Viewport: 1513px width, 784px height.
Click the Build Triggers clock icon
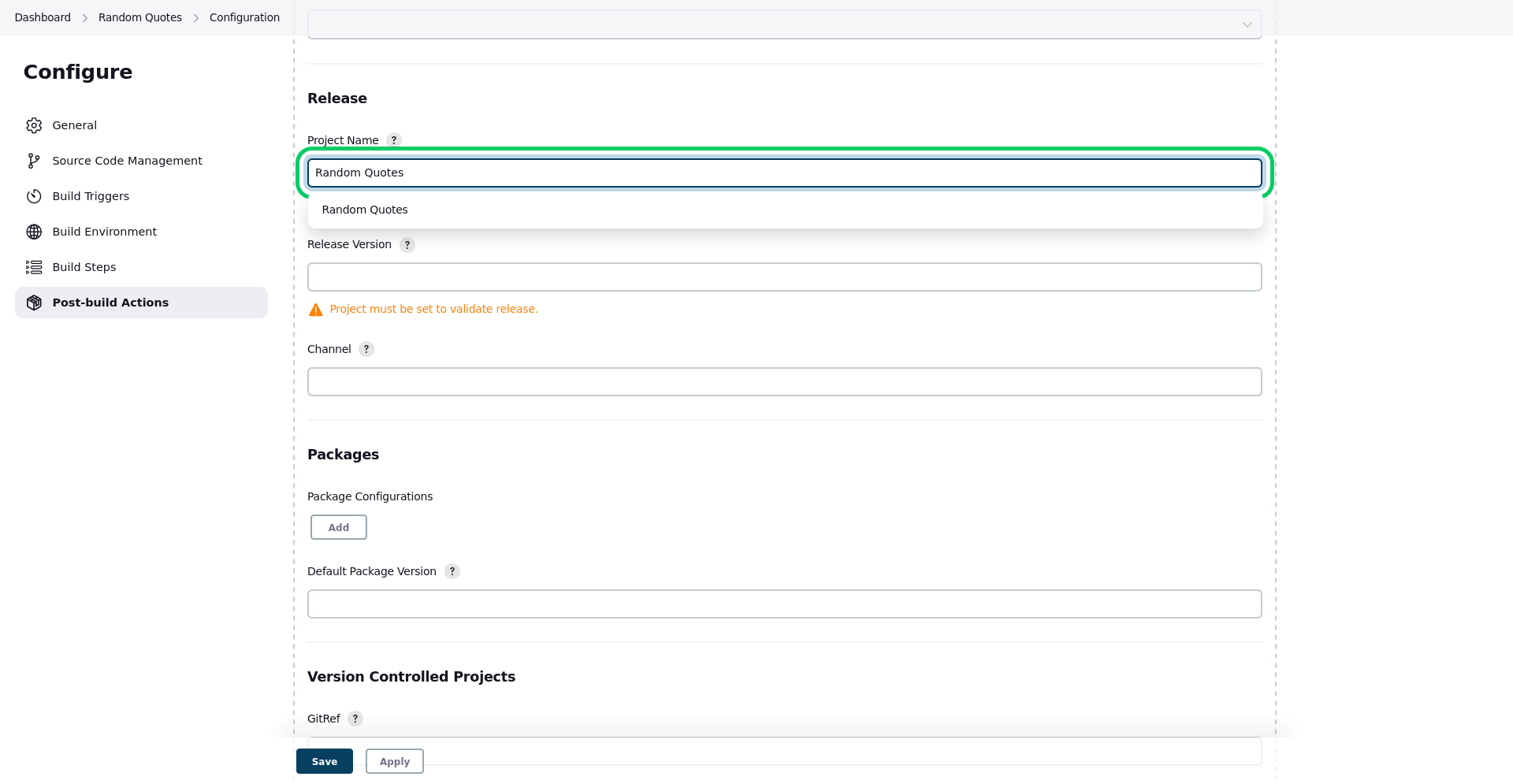tap(34, 196)
